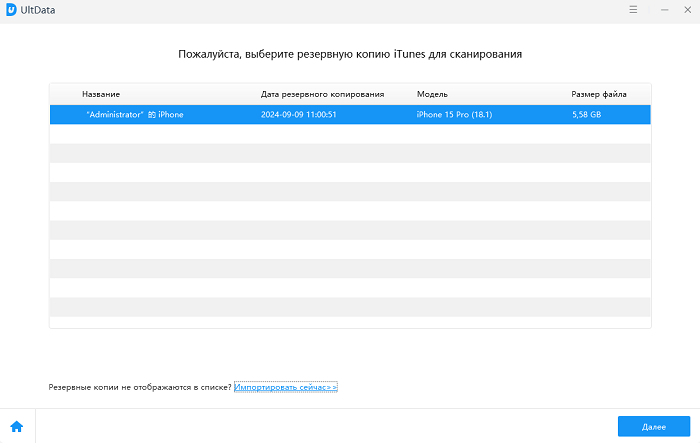
Task: Select the "Administrator" iPhone backup name
Action: pyautogui.click(x=135, y=115)
